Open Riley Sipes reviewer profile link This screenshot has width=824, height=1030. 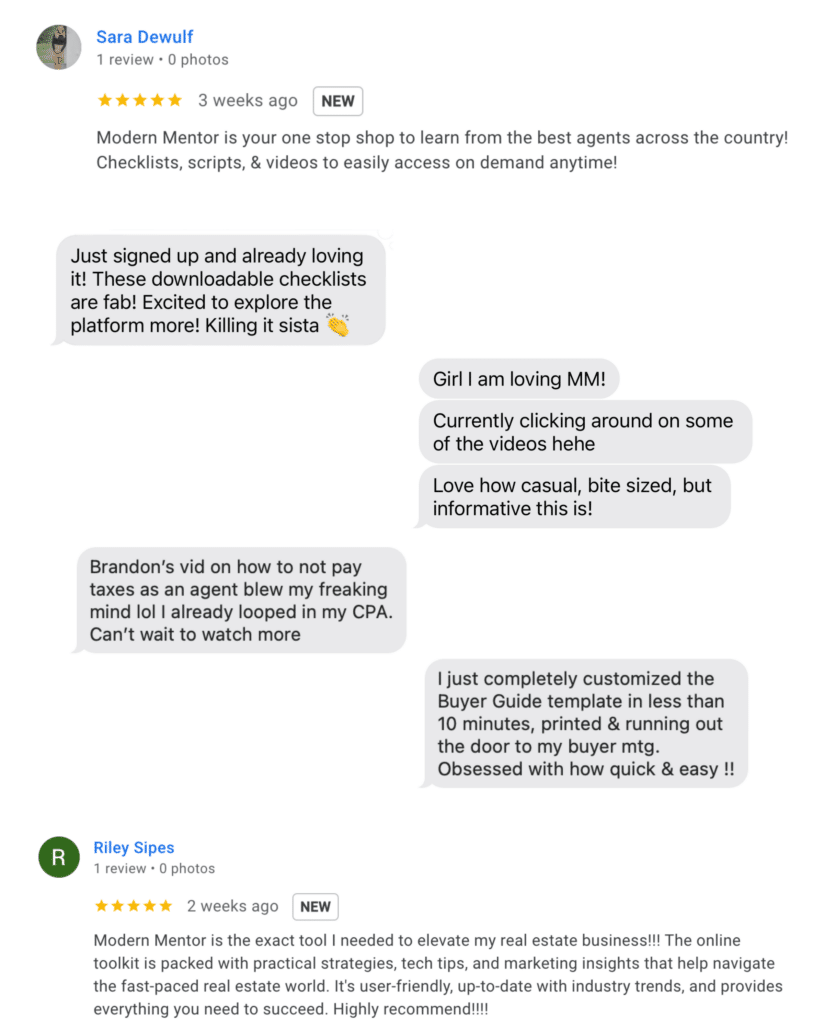point(133,847)
